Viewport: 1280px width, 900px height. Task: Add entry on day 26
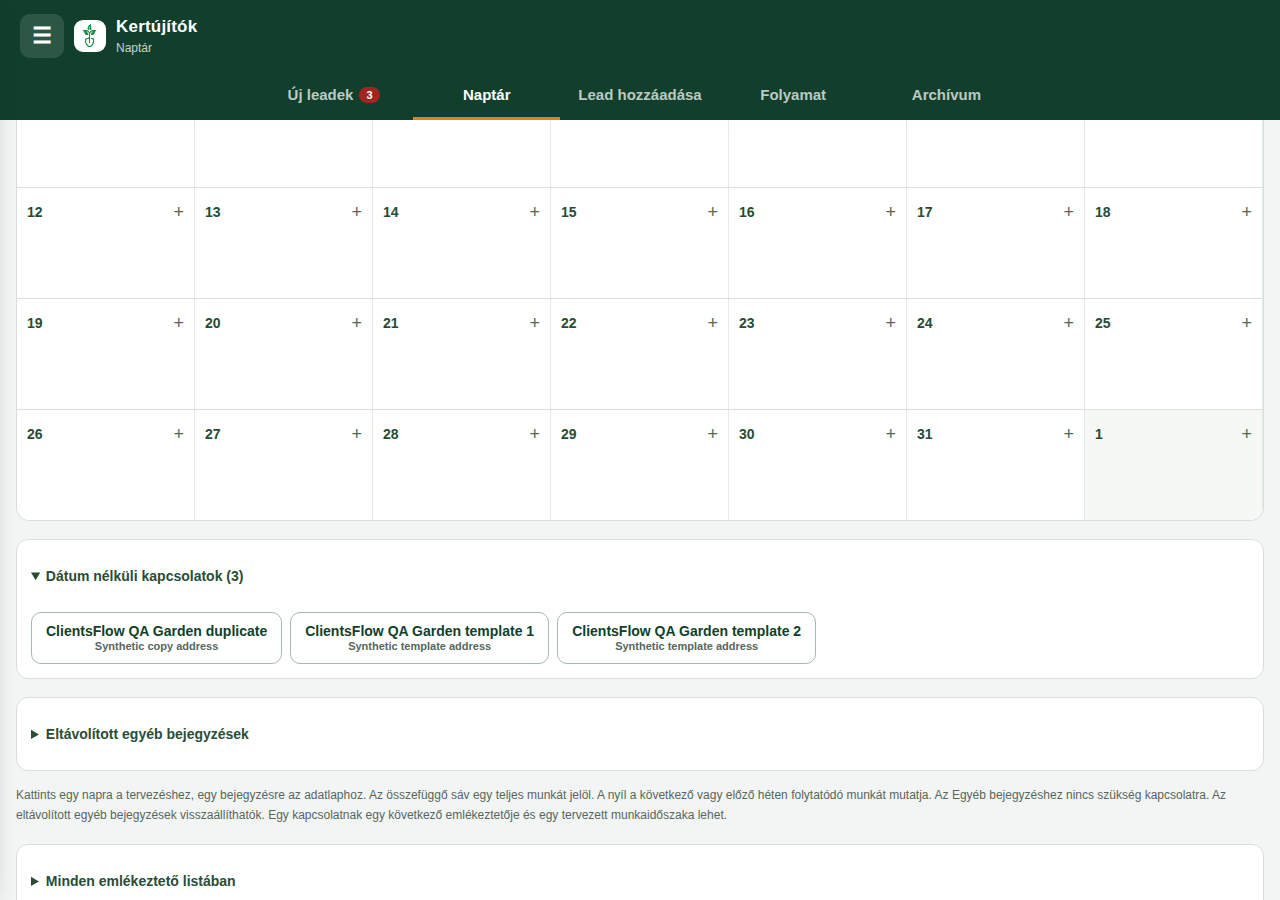(179, 434)
